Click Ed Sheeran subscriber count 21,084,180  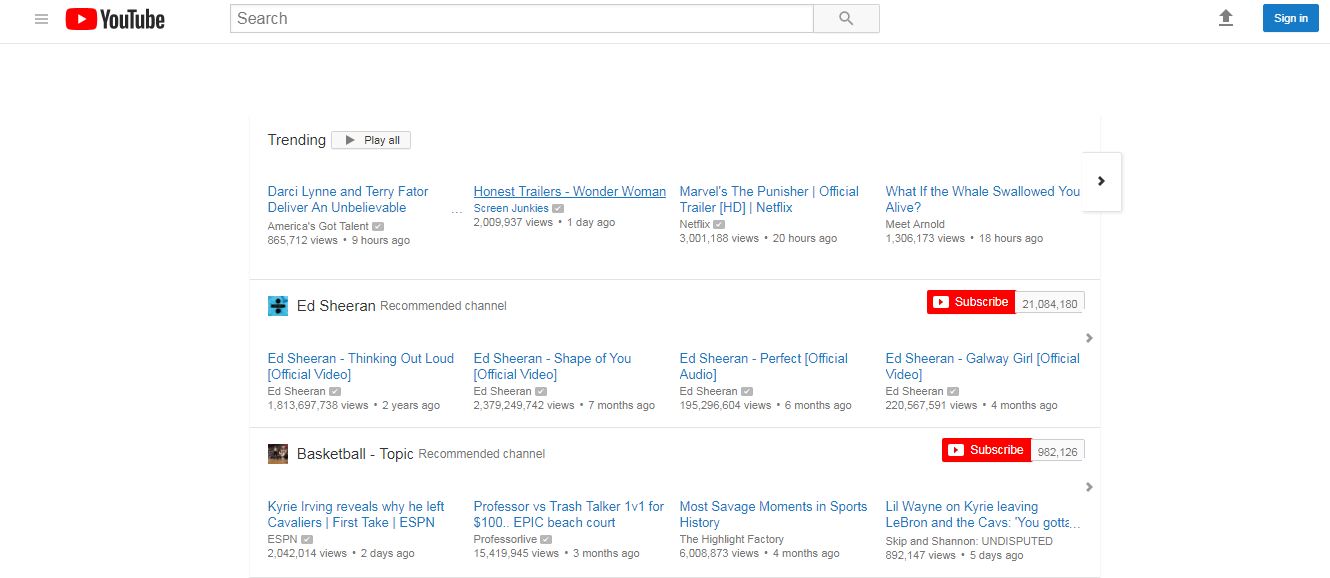pyautogui.click(x=1050, y=303)
